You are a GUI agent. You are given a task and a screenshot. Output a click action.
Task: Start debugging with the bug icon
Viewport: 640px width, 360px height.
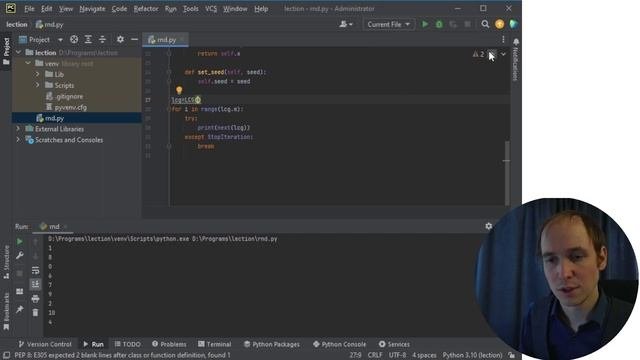click(439, 24)
